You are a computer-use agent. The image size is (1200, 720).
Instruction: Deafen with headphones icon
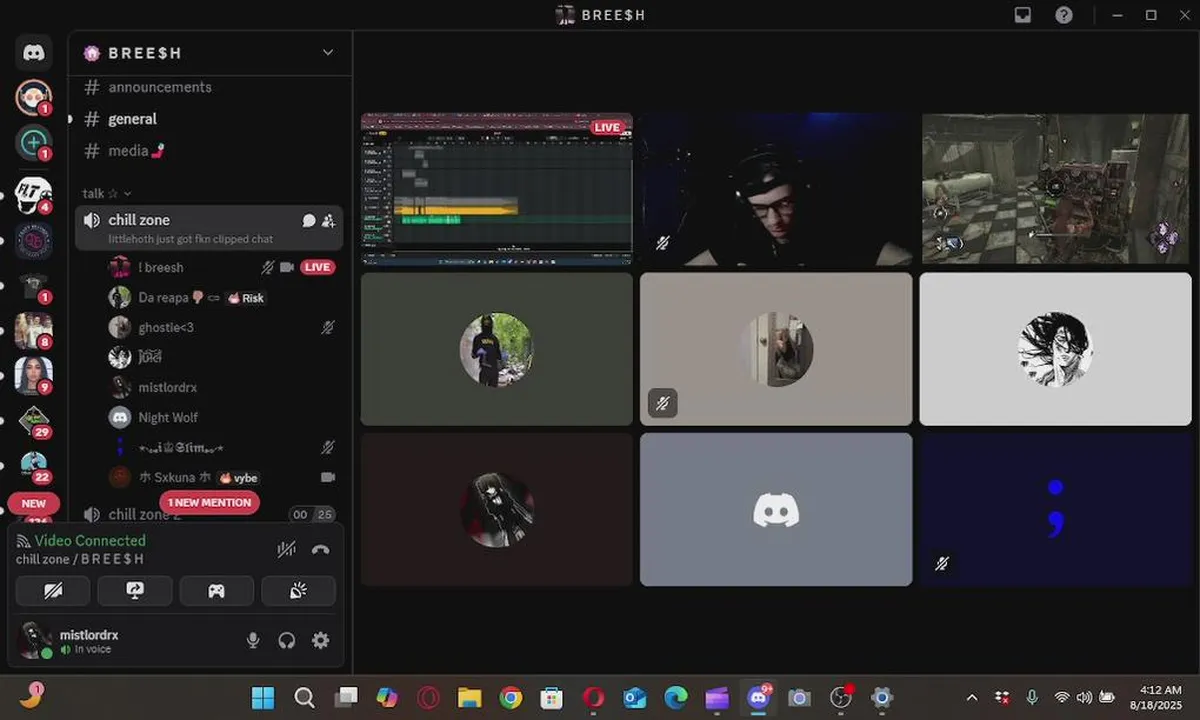287,640
